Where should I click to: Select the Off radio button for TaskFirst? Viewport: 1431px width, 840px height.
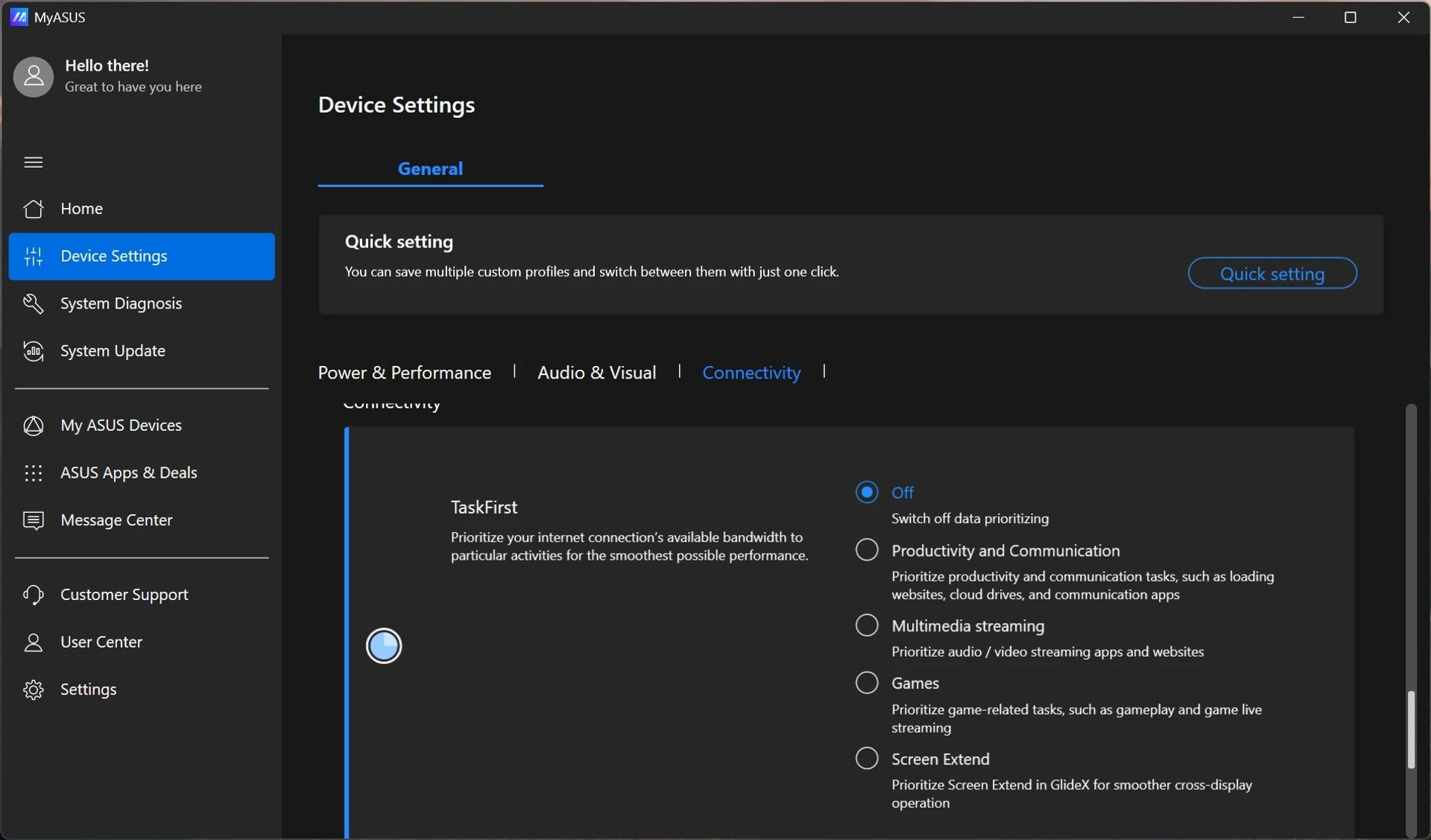[x=867, y=492]
